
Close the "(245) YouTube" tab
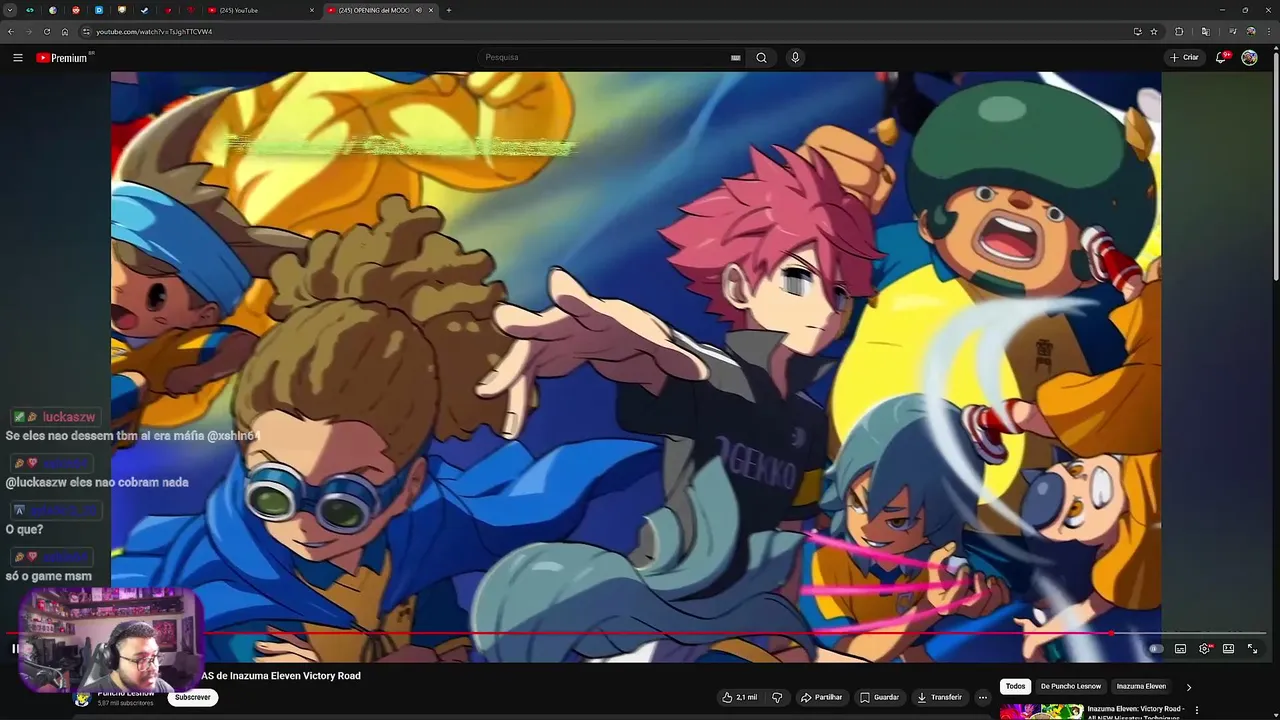tap(312, 10)
